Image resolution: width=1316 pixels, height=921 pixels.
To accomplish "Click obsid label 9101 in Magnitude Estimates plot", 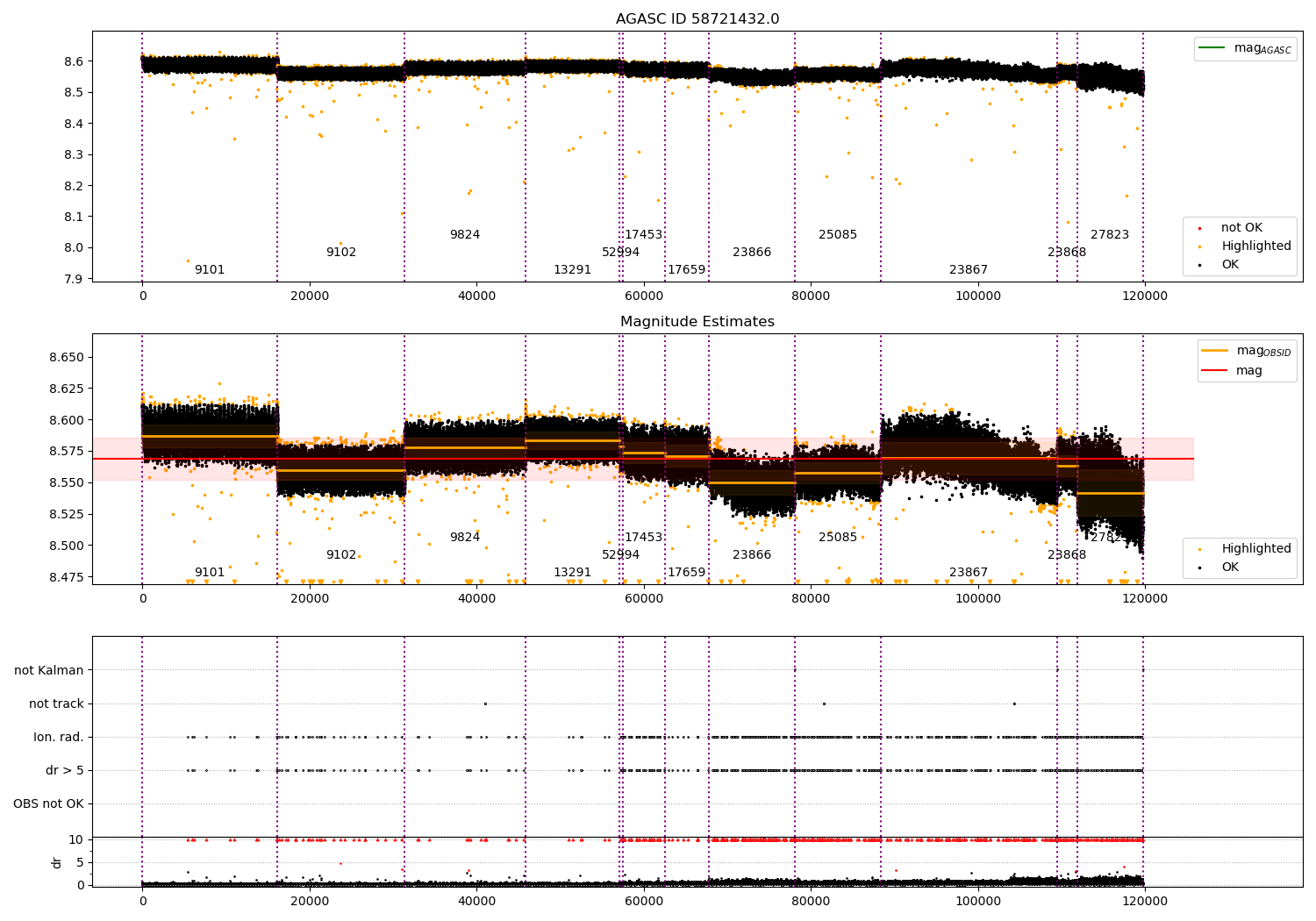I will (x=210, y=573).
